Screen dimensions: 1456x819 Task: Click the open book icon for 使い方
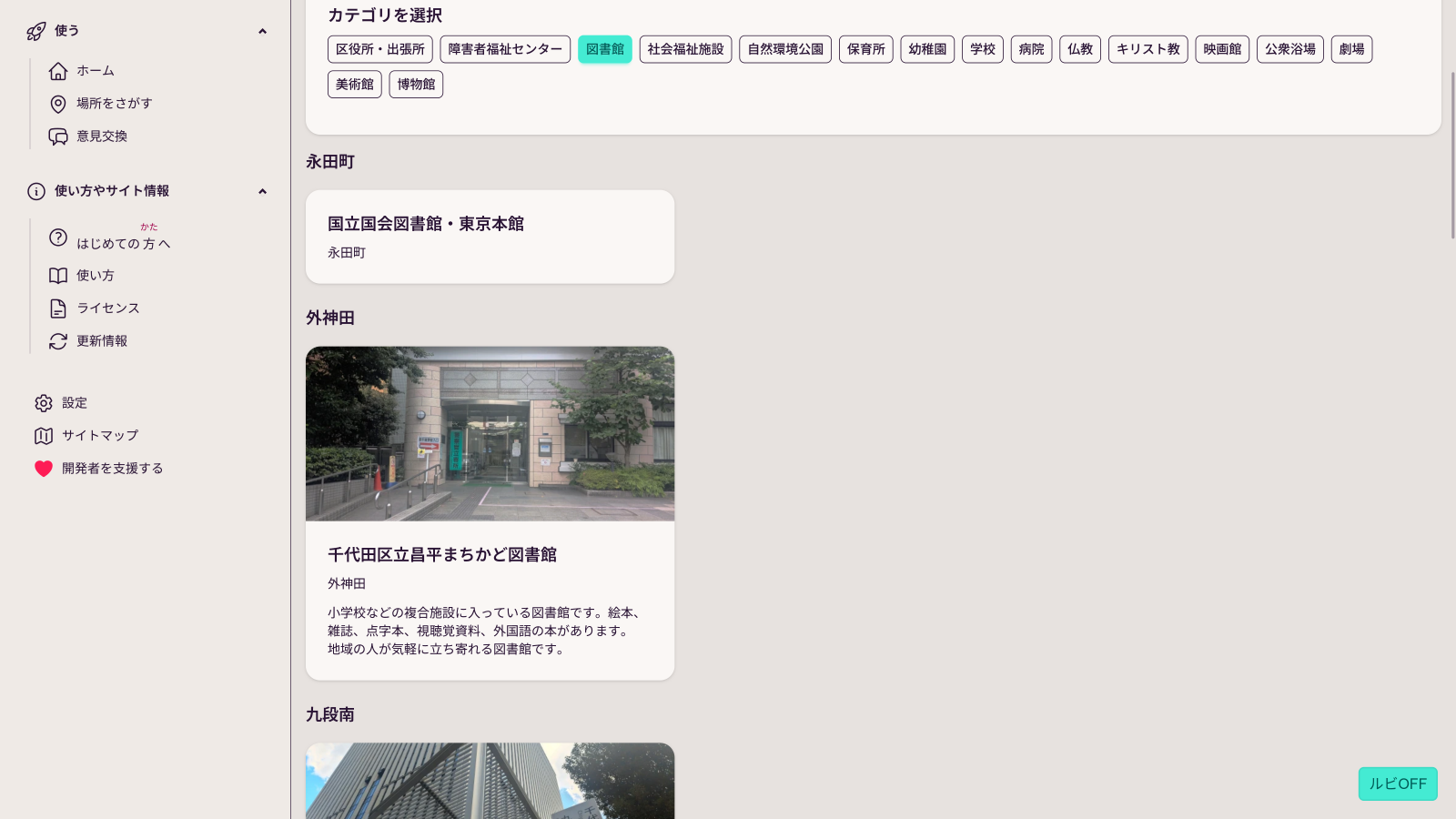[58, 276]
